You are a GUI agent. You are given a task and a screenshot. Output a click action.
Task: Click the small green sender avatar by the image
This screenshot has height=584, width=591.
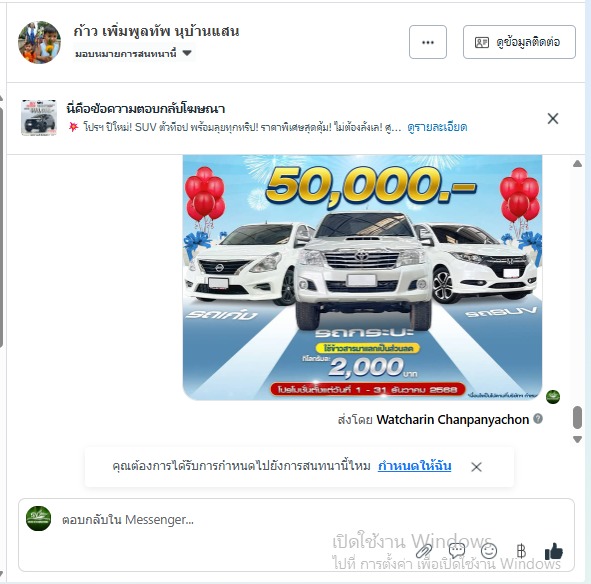coord(553,397)
